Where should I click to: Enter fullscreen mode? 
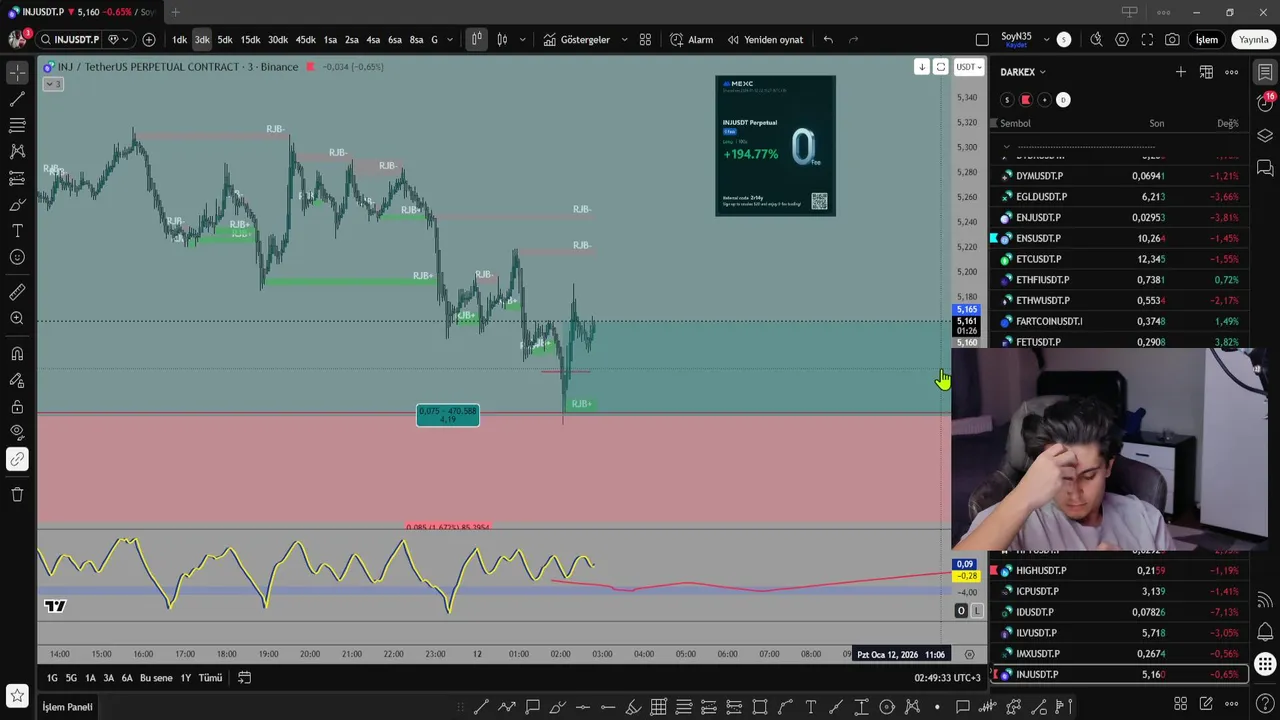pos(1147,40)
